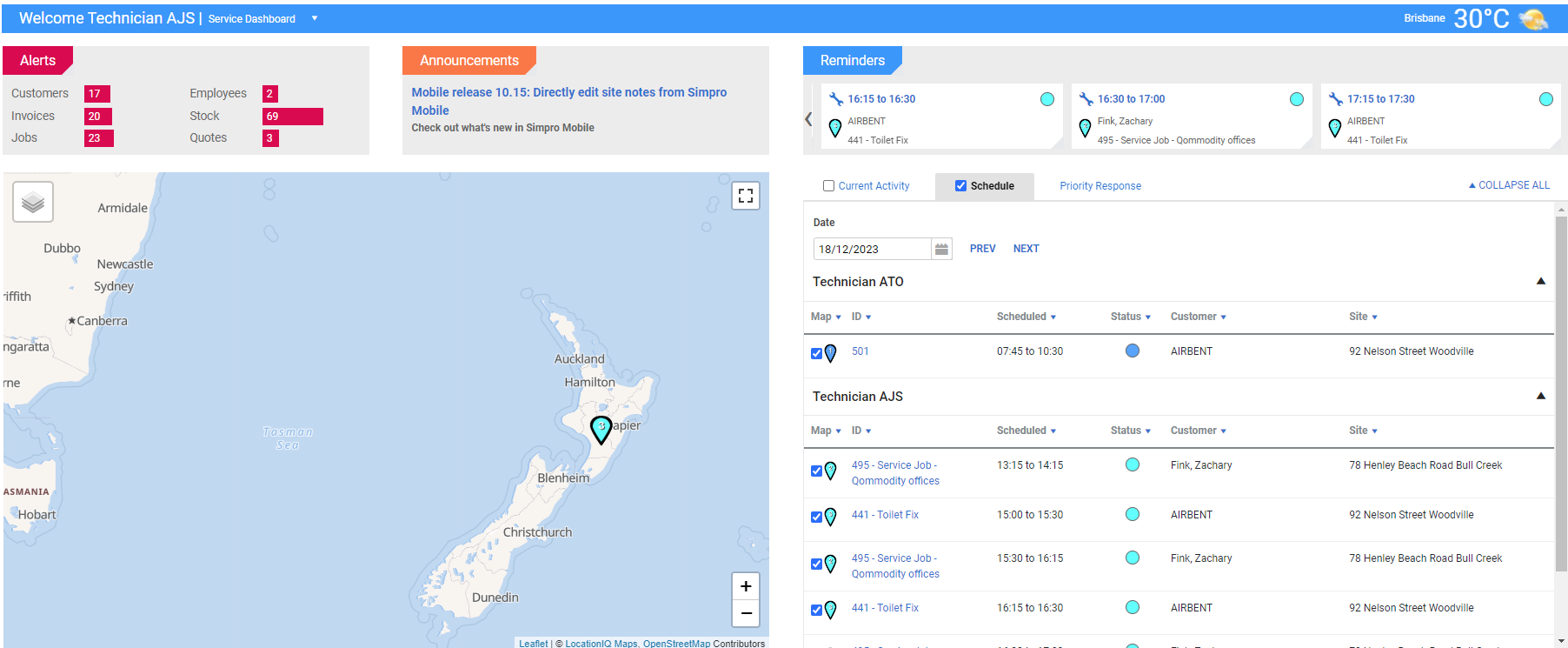
Task: Go to the NEXT schedule date
Action: pyautogui.click(x=1026, y=249)
